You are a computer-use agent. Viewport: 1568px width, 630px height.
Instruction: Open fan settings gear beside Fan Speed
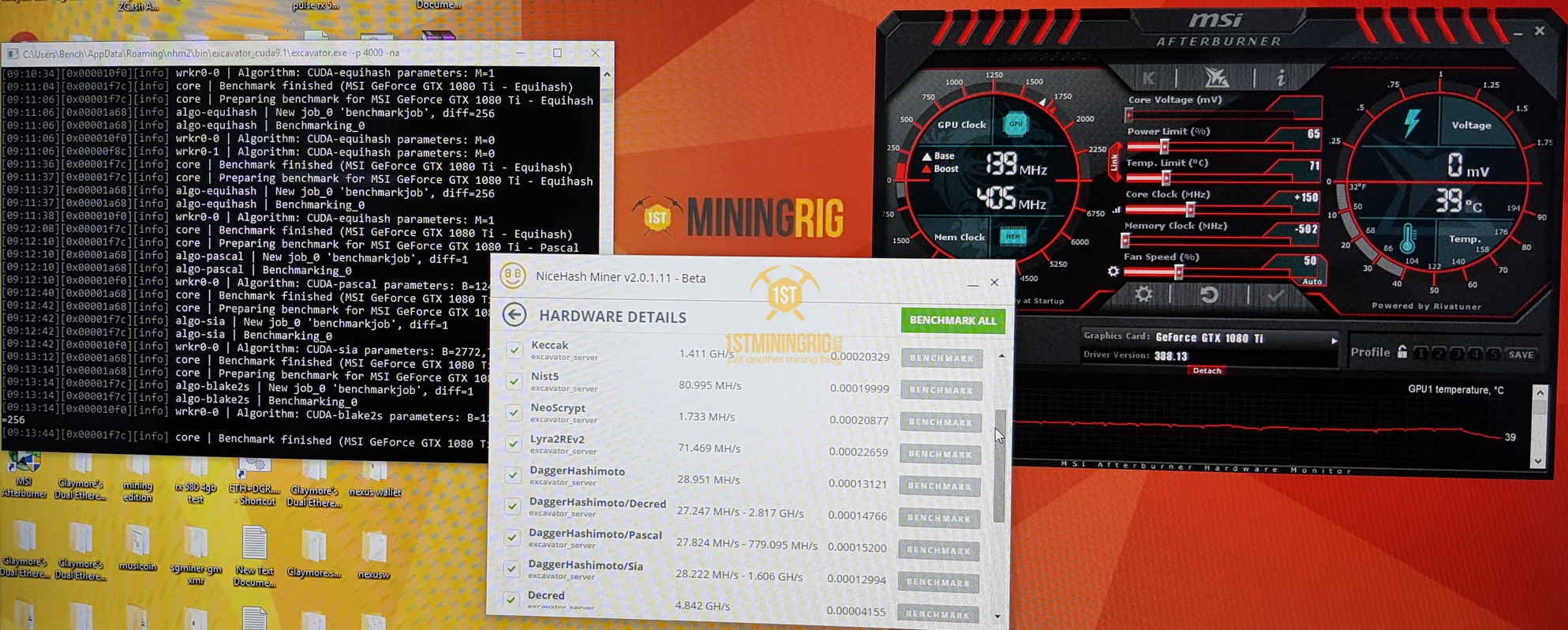[1113, 272]
